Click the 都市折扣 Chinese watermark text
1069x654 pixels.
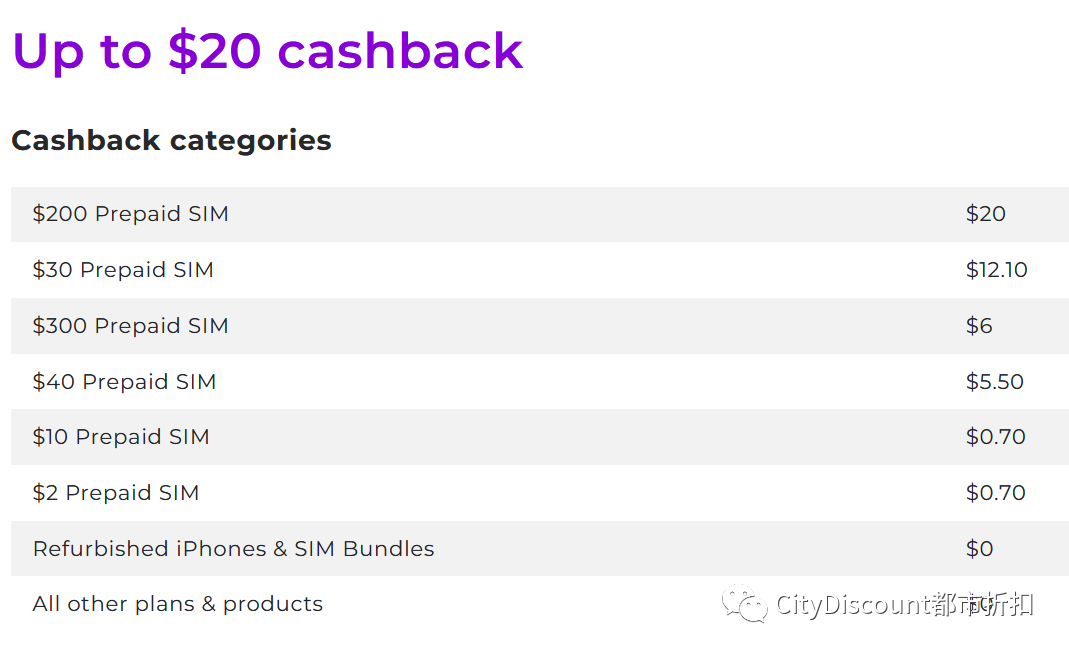[982, 605]
